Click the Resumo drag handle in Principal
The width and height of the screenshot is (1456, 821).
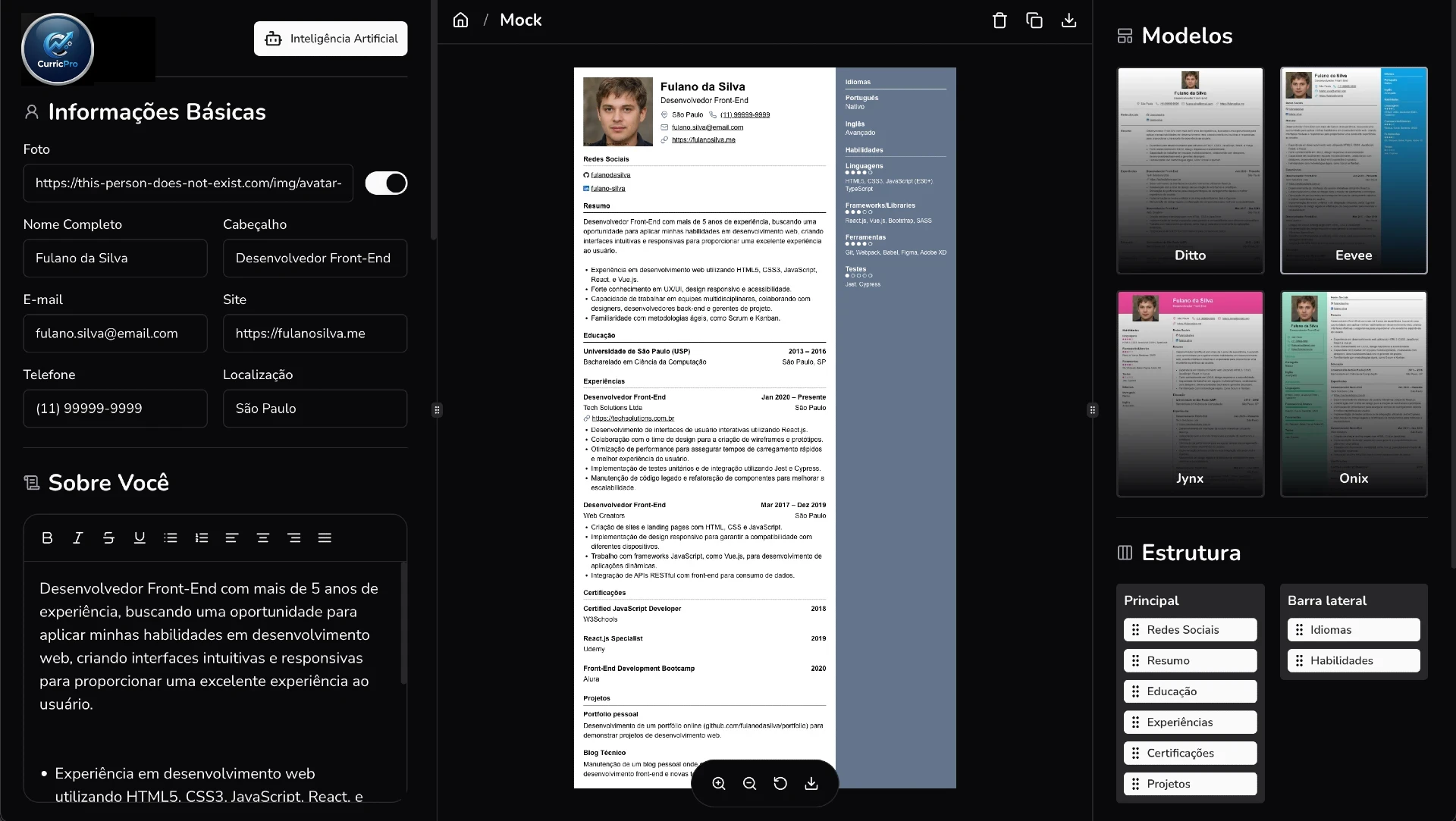point(1135,660)
